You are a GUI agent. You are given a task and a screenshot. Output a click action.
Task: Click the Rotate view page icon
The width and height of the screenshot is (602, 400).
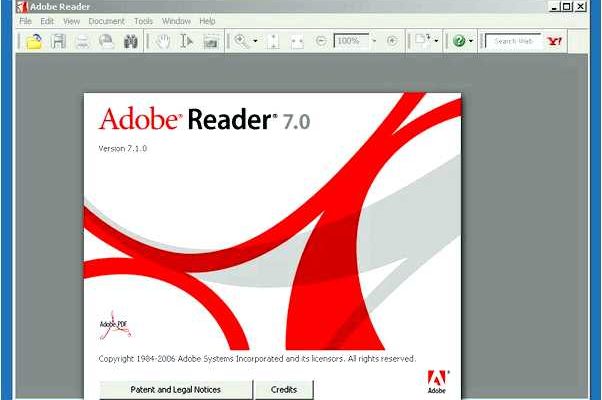click(x=423, y=40)
